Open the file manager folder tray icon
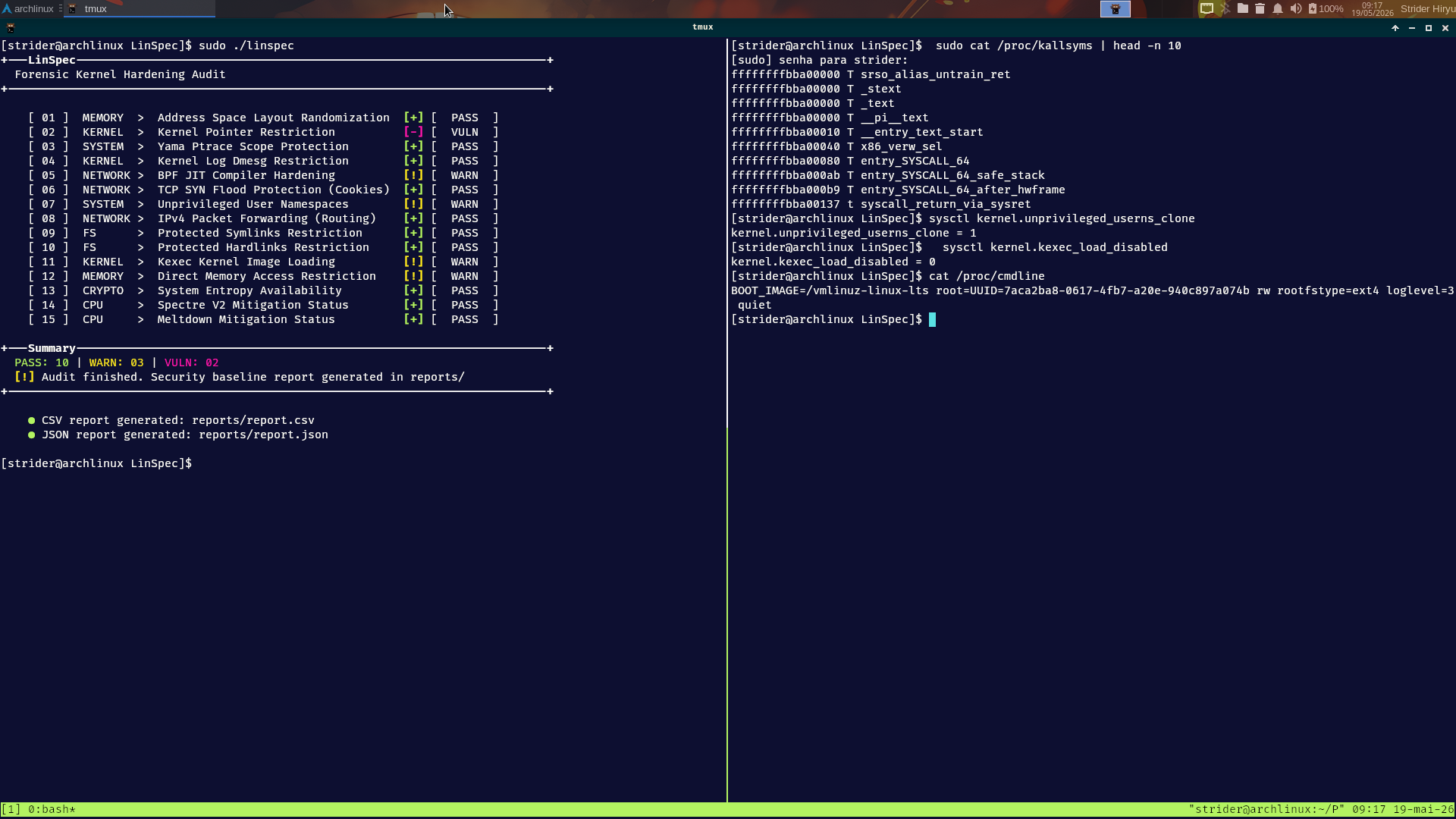 [1242, 9]
